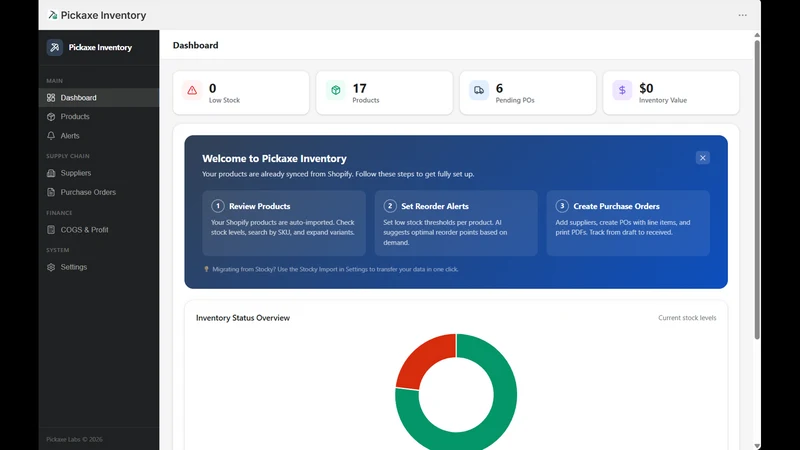Click the 'FINANCE' section label
Viewport: 800px width, 450px height.
[59, 213]
